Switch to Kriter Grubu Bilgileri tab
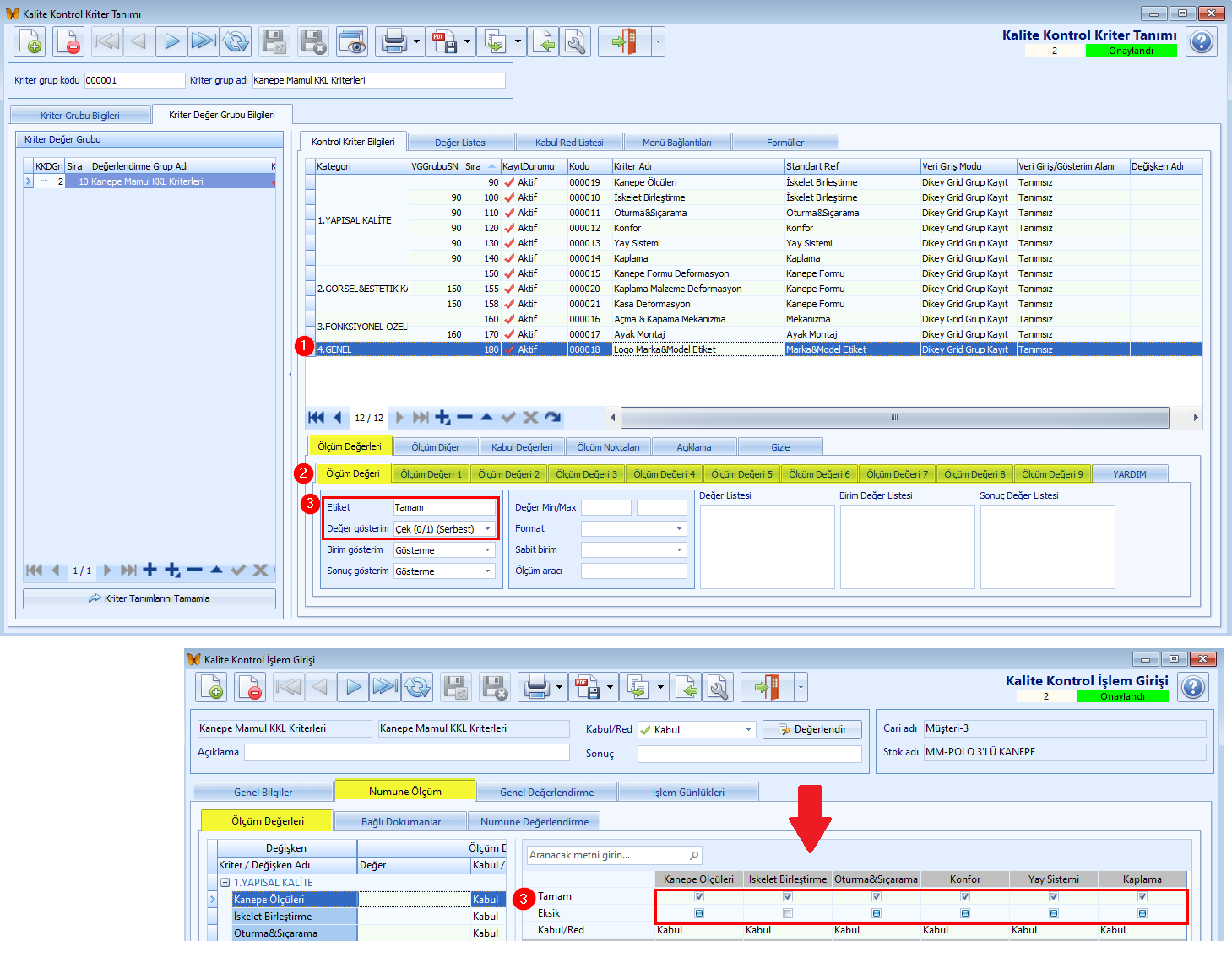Viewport: 1232px width, 963px height. pyautogui.click(x=80, y=116)
